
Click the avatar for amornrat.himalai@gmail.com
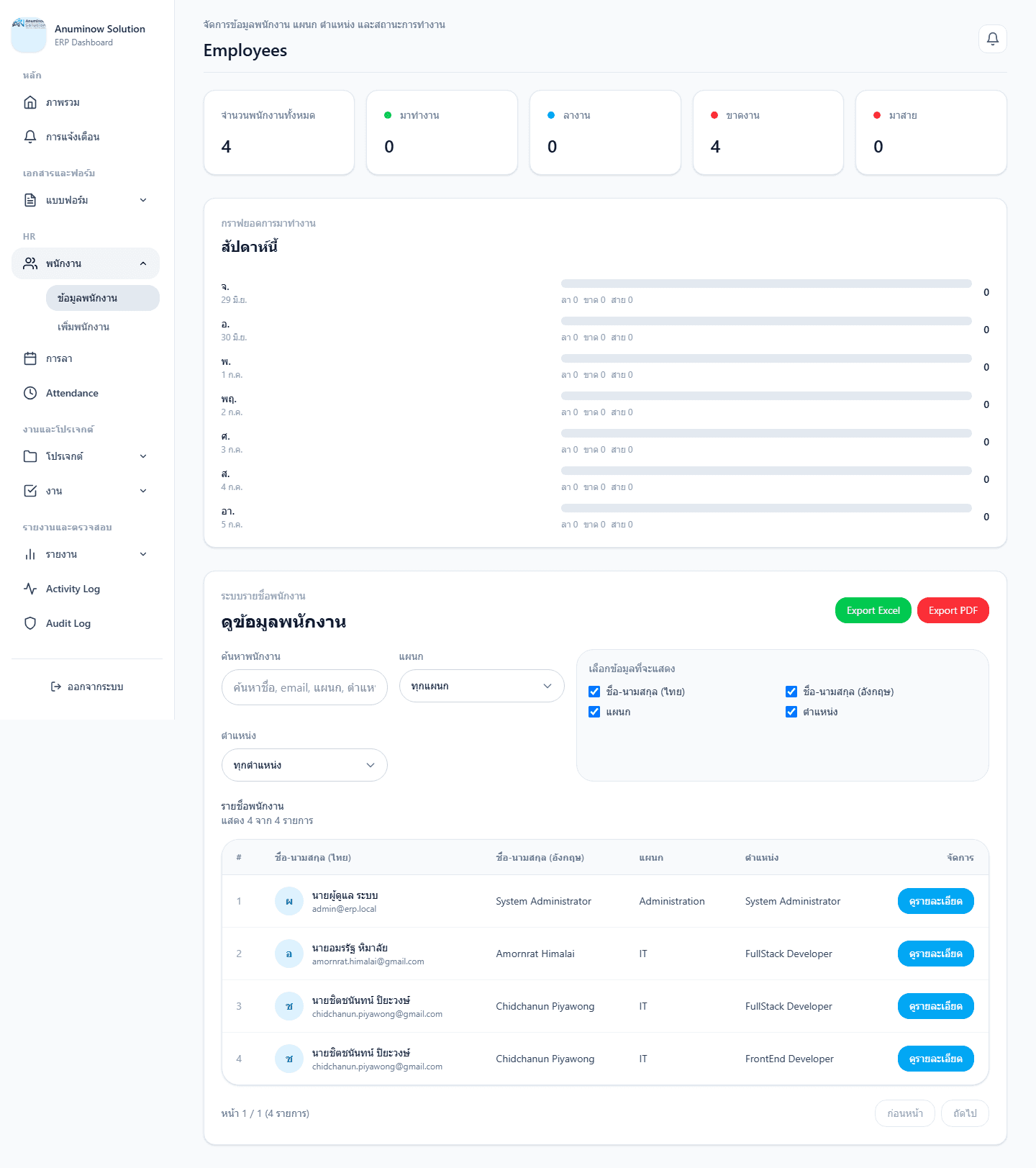(289, 954)
